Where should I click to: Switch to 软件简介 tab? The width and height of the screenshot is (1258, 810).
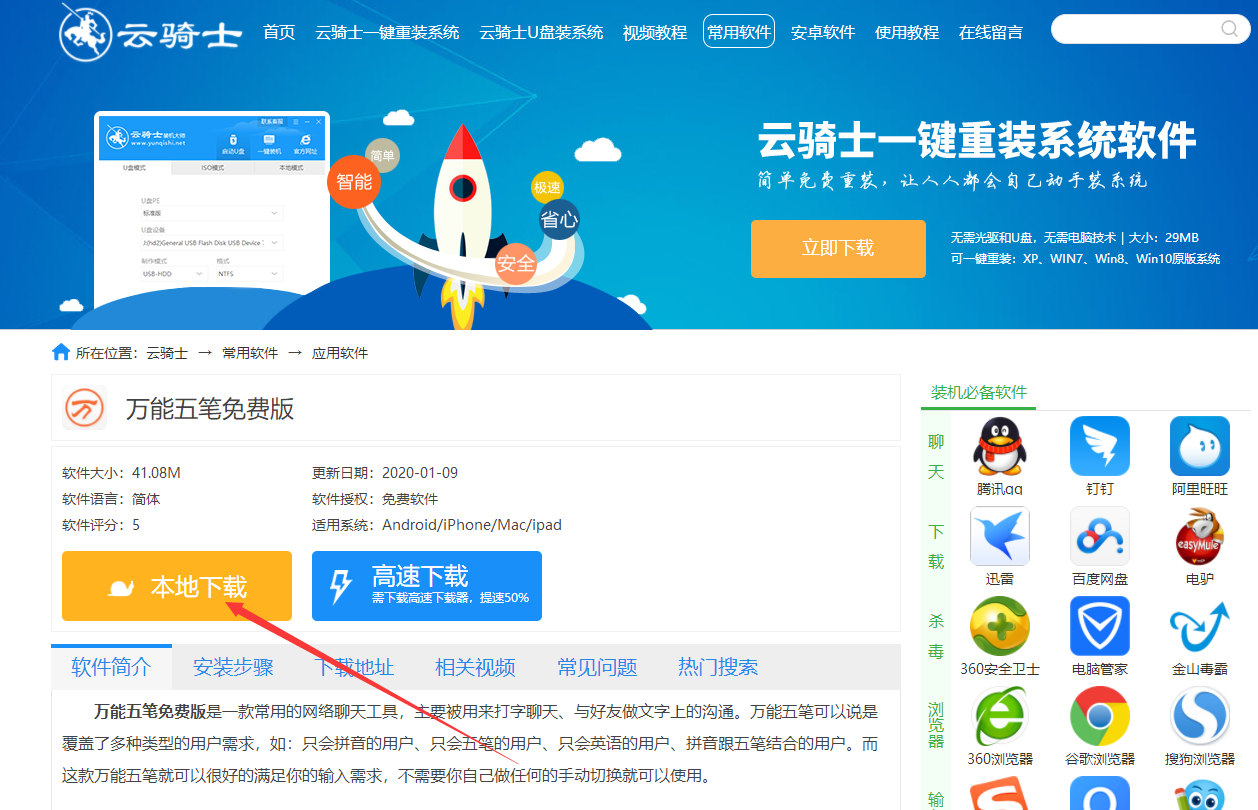point(111,667)
